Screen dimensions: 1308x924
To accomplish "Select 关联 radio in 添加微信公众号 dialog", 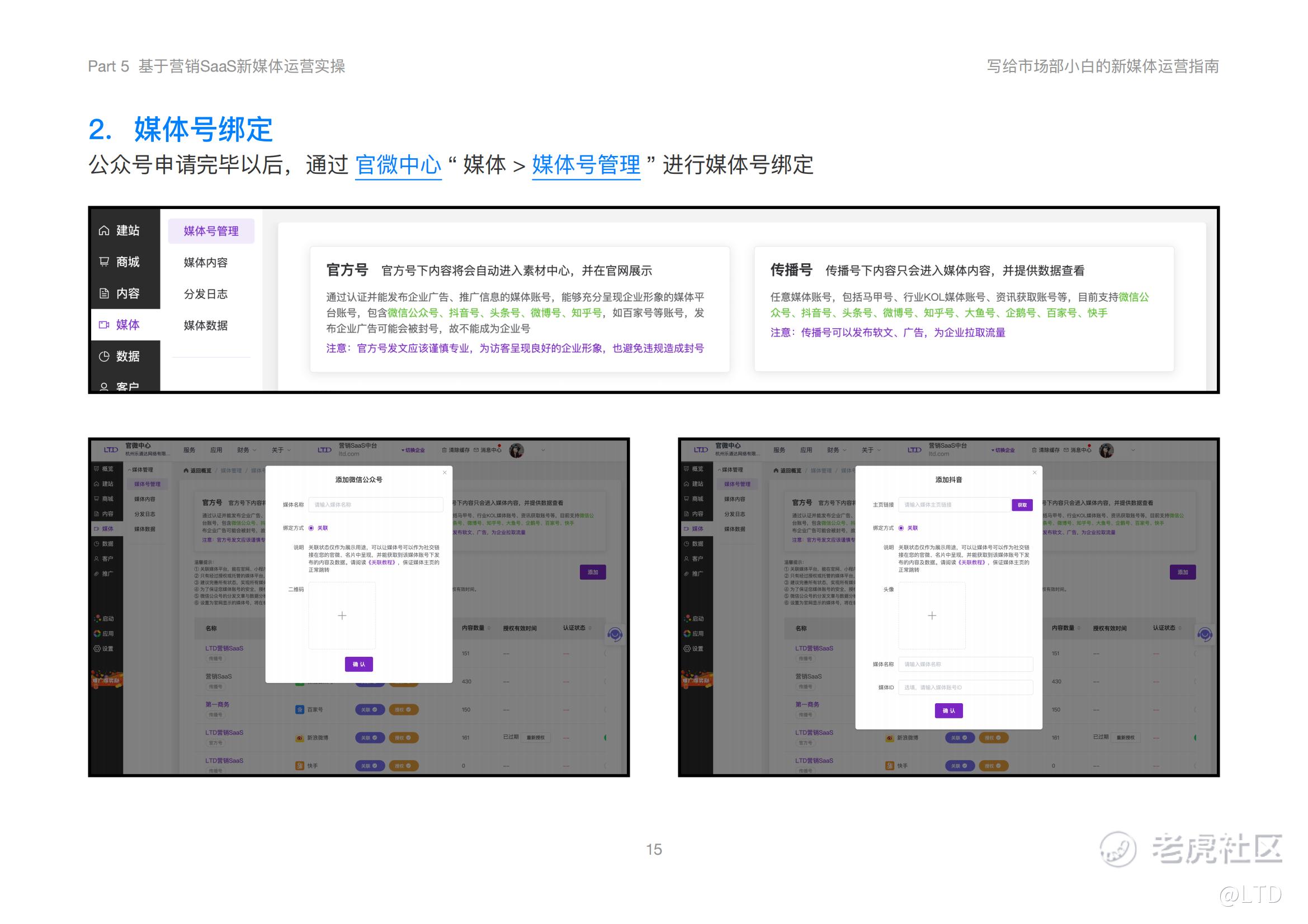I will 311,528.
